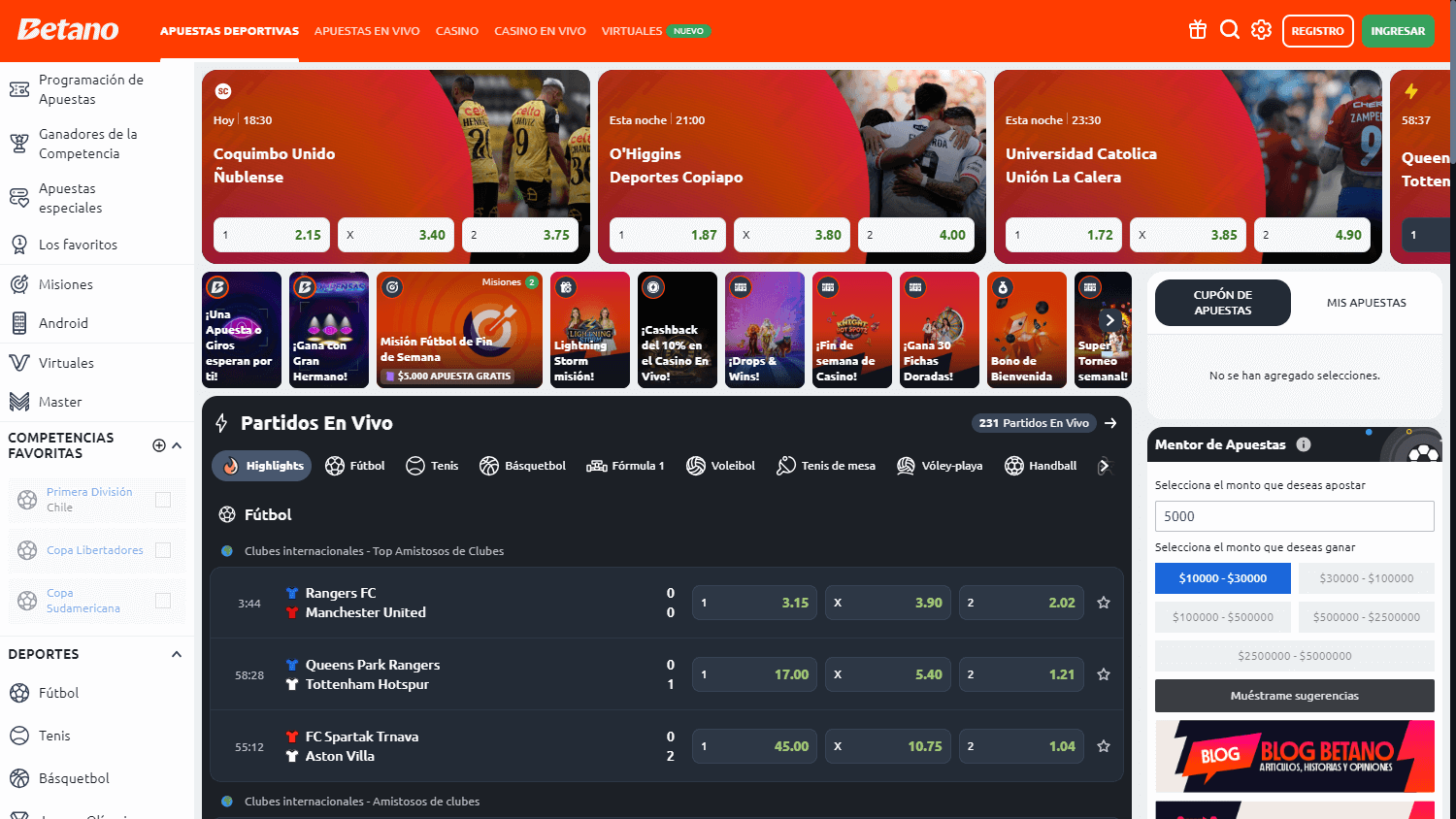Open Apuestas Deportivas menu
The width and height of the screenshot is (1456, 819).
point(229,31)
